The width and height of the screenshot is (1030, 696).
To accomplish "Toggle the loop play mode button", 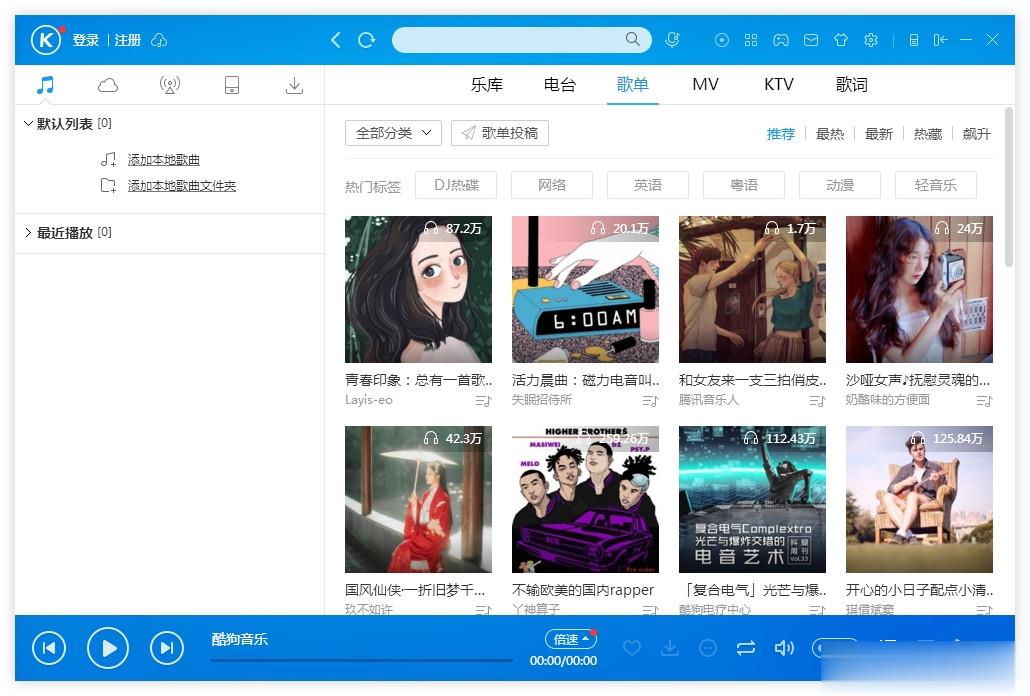I will 746,648.
